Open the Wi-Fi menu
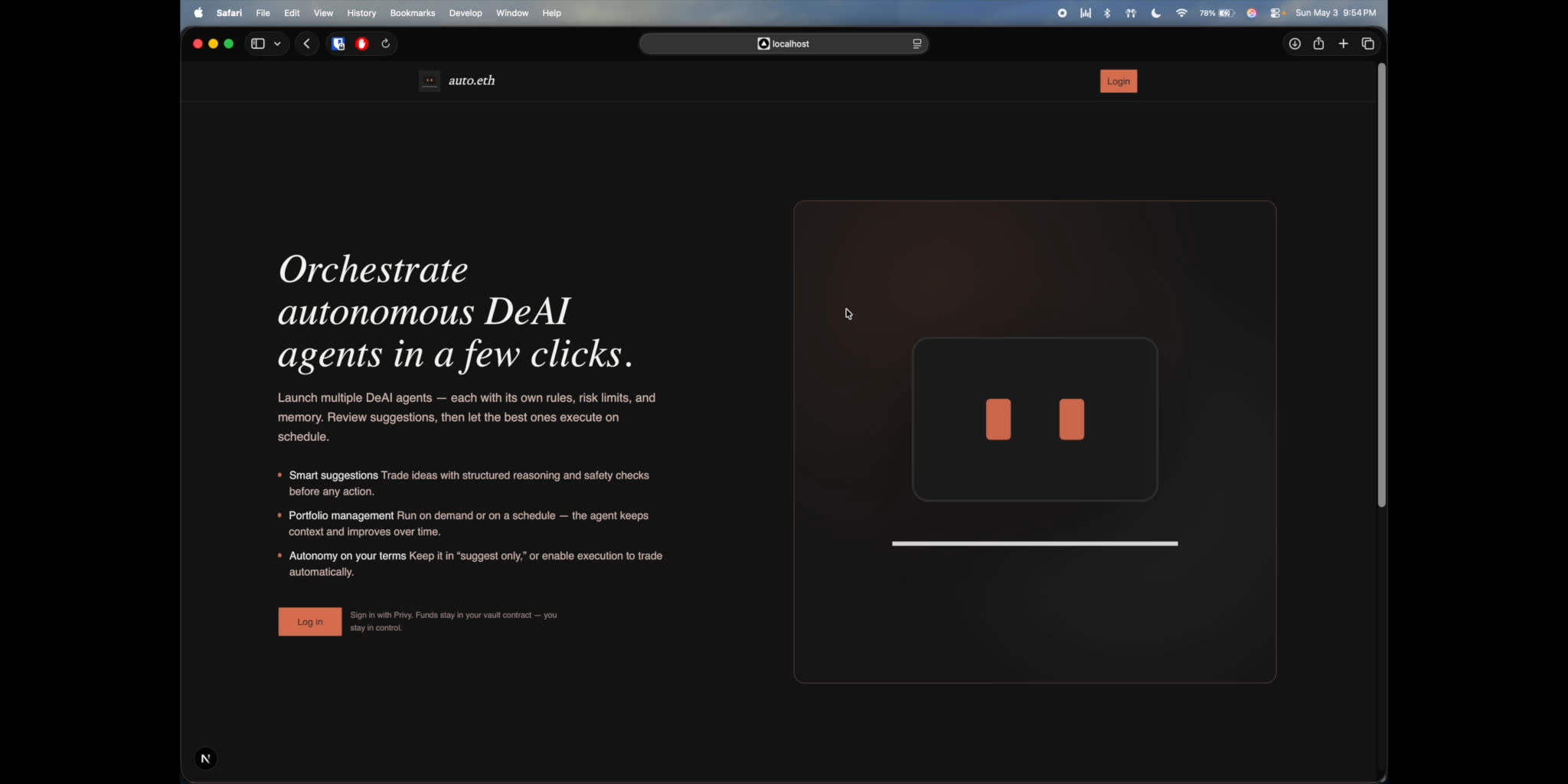 [1181, 13]
